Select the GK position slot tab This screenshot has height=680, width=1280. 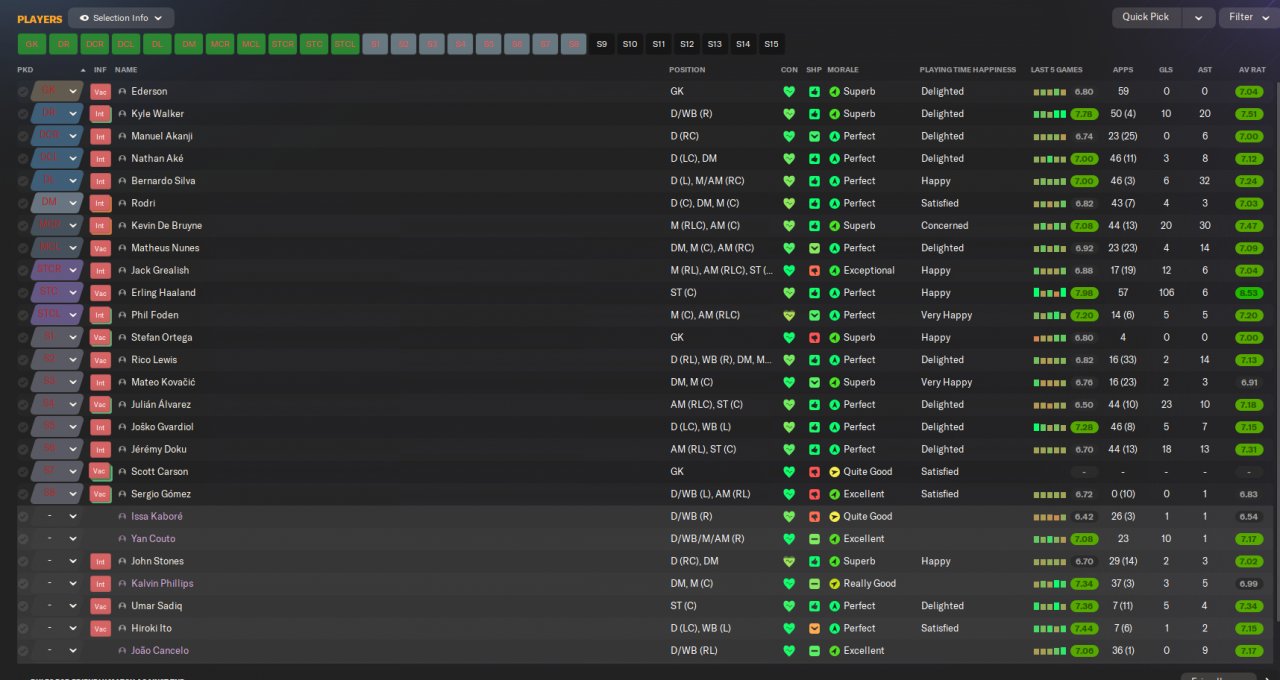(32, 44)
